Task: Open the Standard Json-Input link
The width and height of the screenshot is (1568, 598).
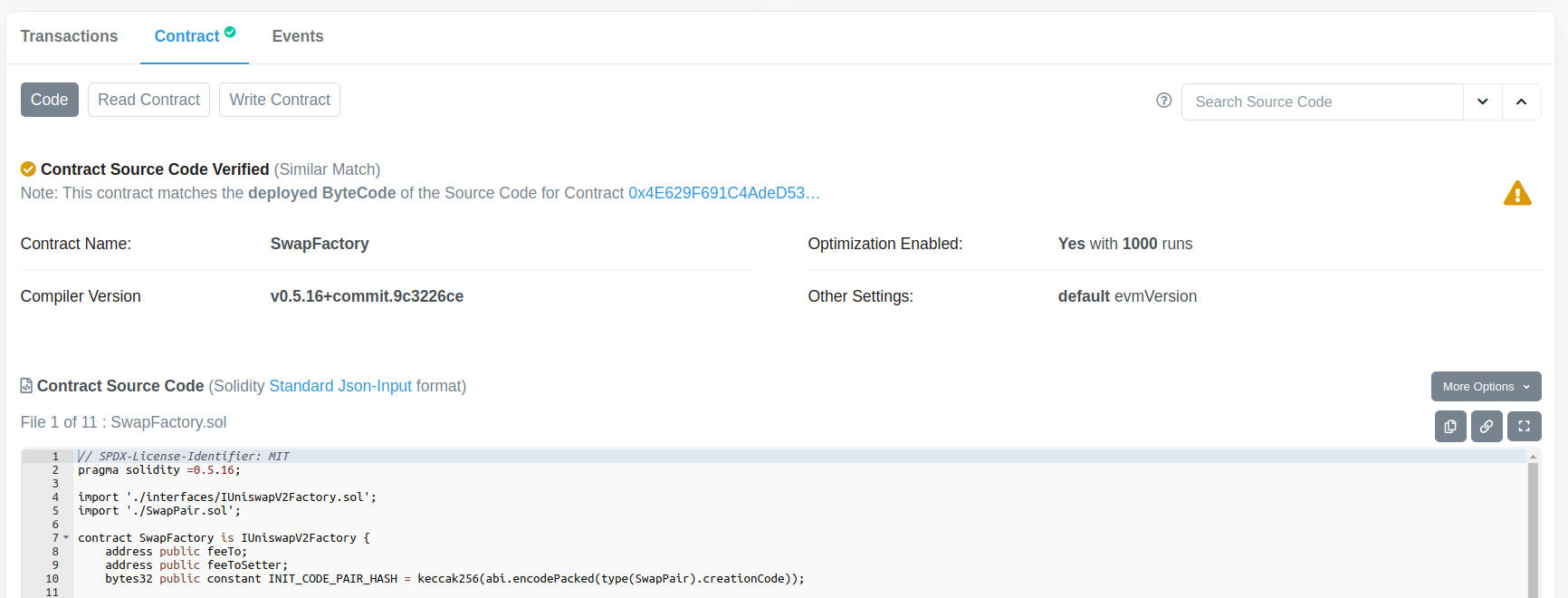Action: click(x=340, y=386)
